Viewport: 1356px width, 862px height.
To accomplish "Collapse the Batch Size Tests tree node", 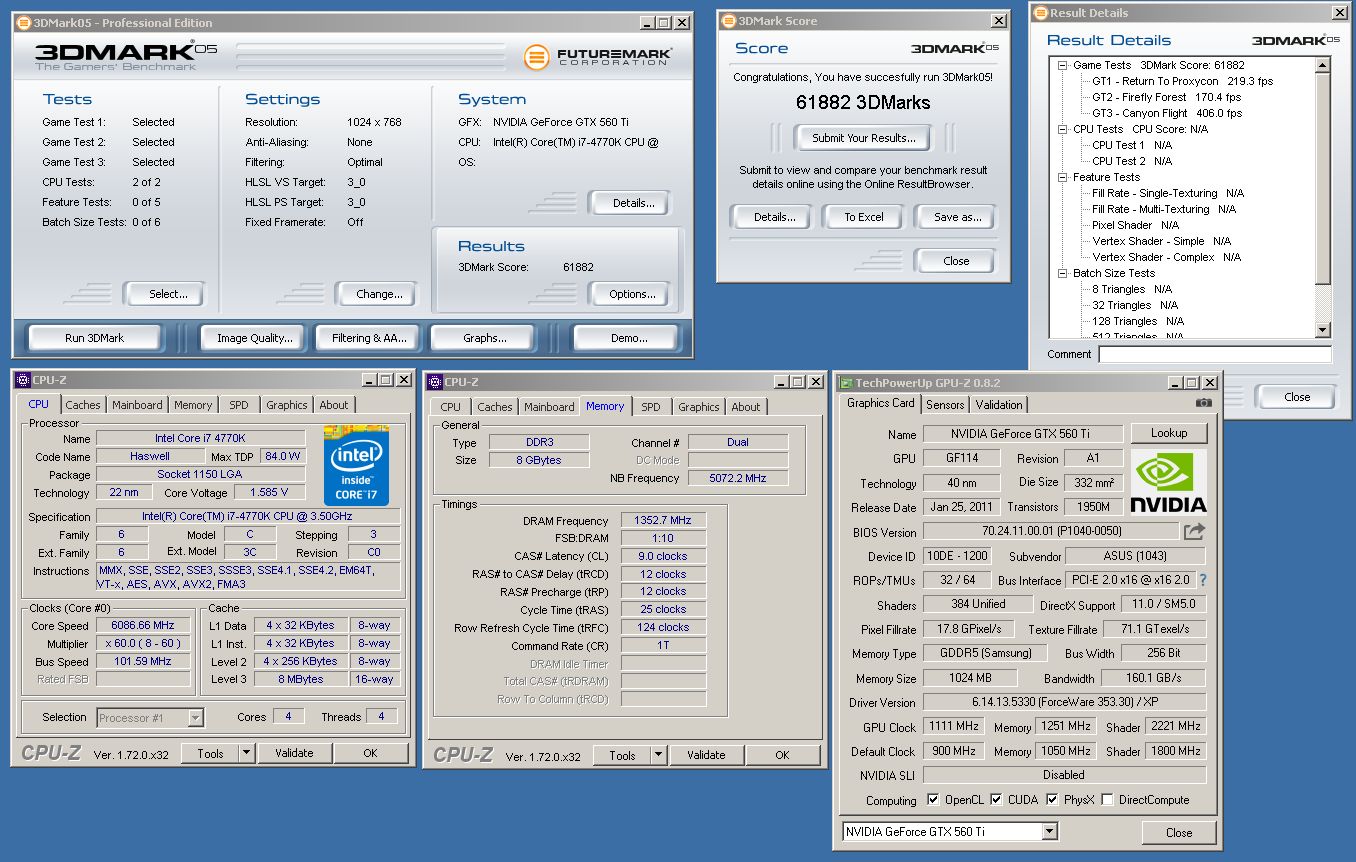I will point(1063,273).
